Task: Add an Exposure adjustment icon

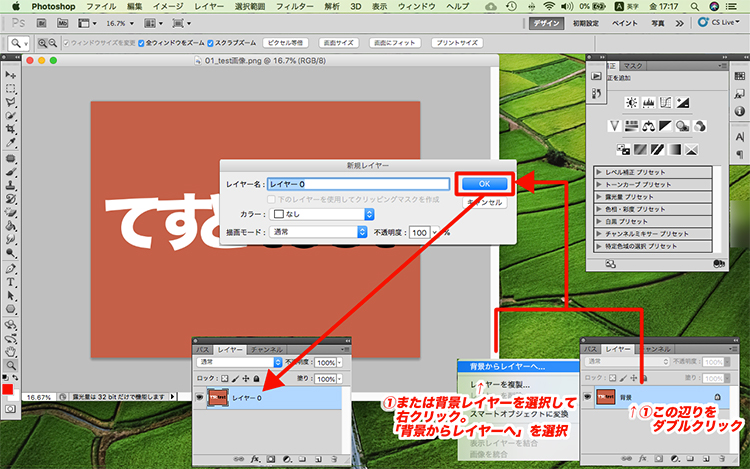Action: click(x=683, y=102)
